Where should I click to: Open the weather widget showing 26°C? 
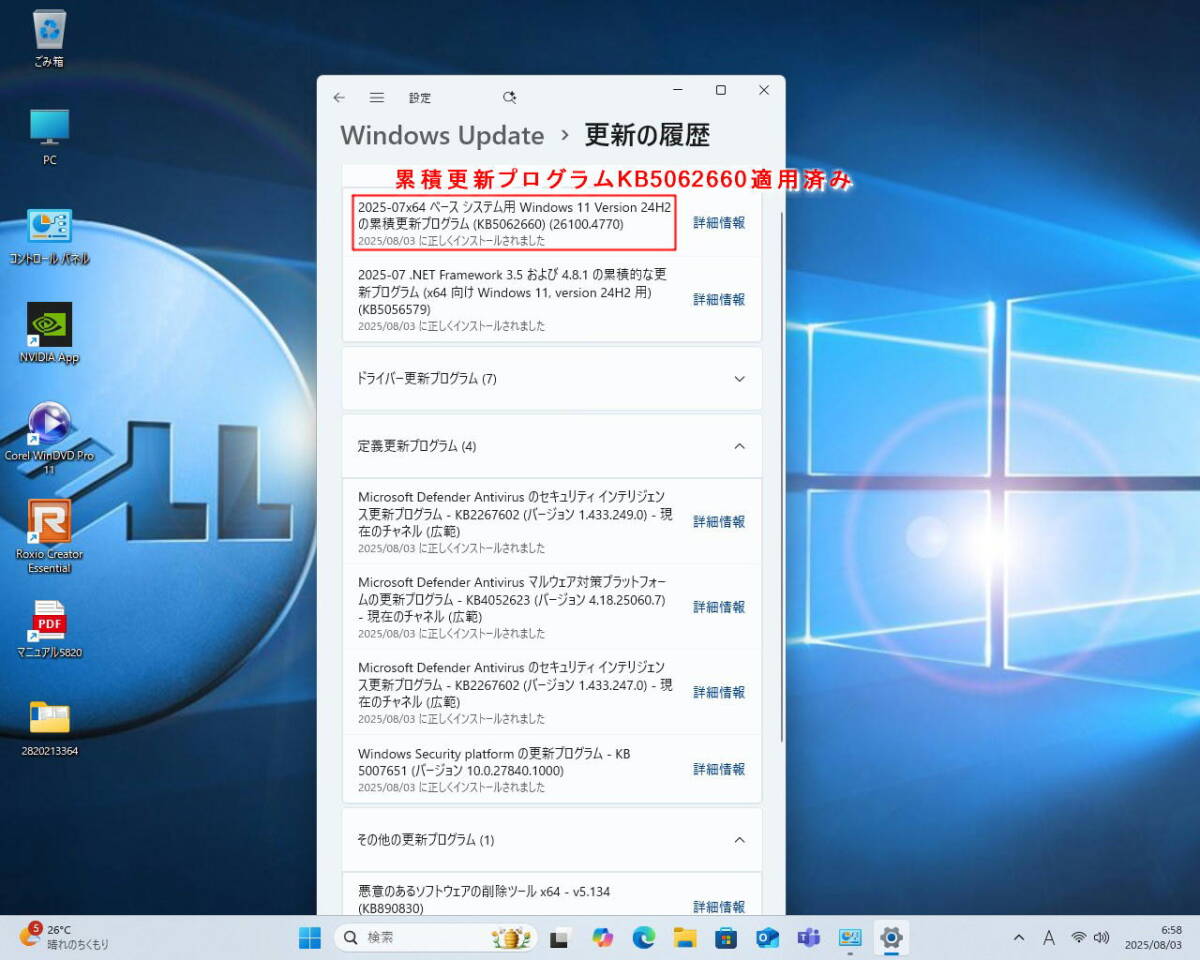pyautogui.click(x=64, y=937)
